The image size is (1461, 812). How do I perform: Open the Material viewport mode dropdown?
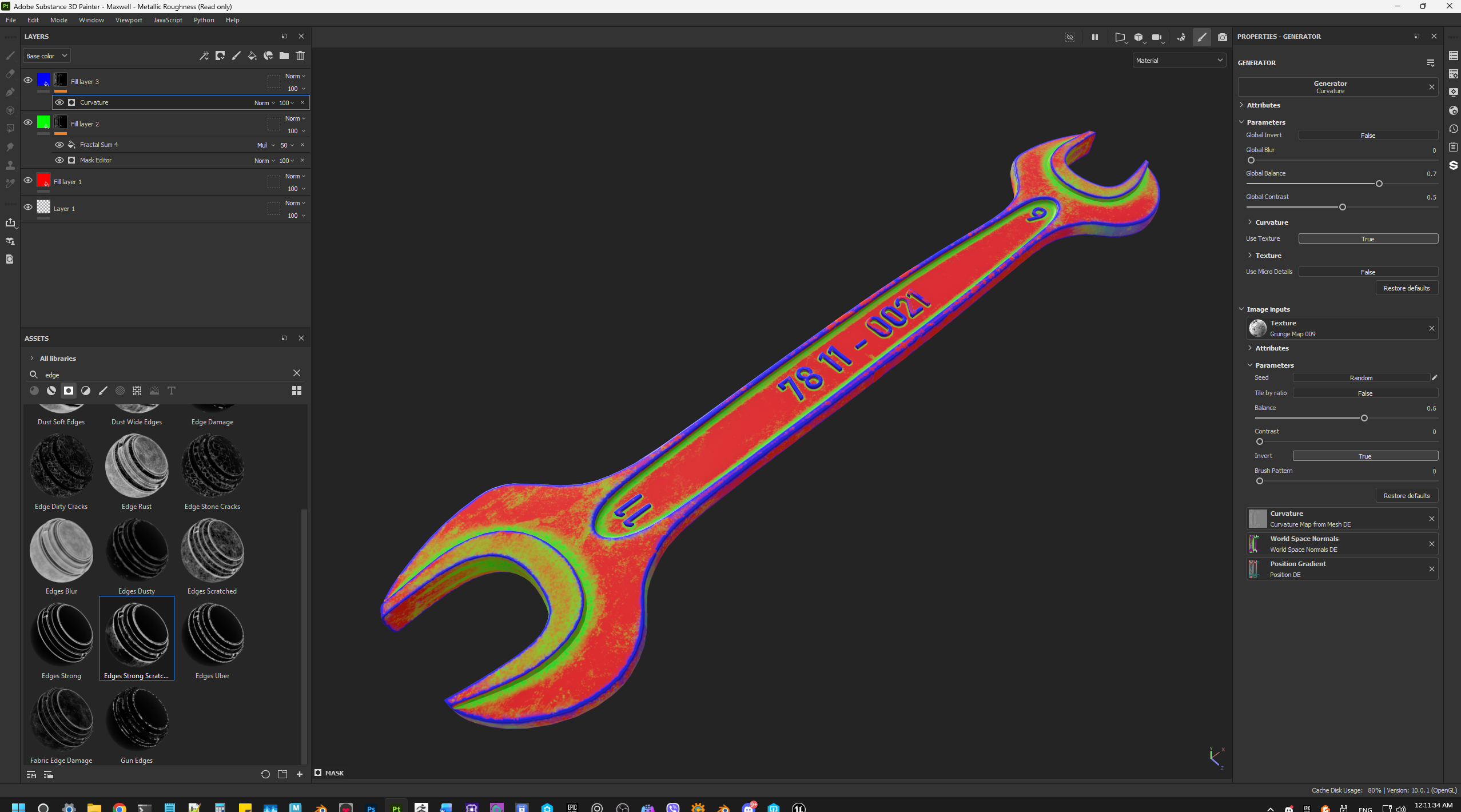tap(1179, 60)
